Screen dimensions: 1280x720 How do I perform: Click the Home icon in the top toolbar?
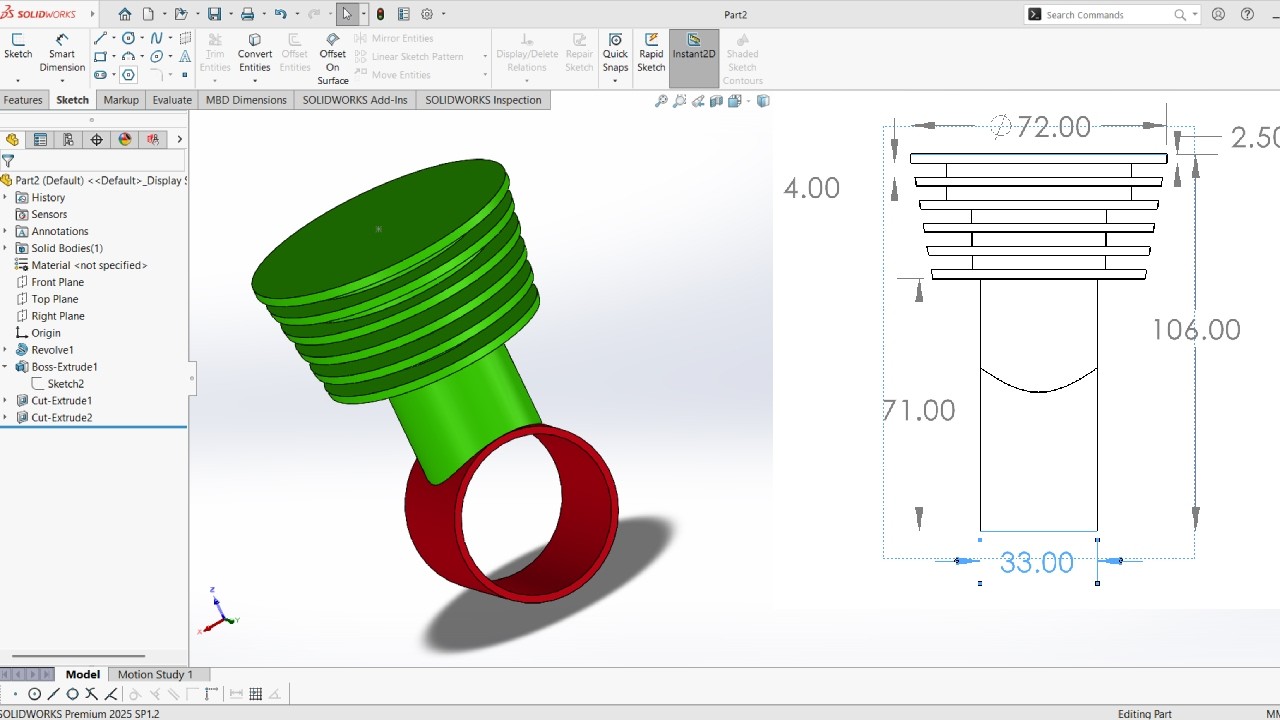125,14
